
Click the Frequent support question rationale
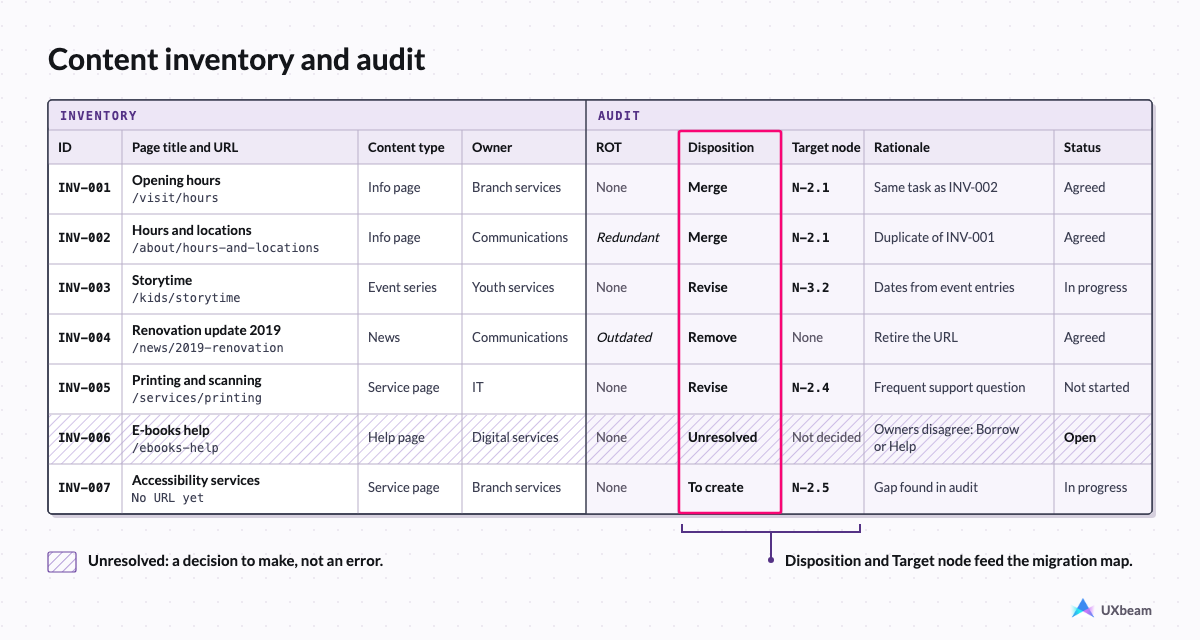coord(950,388)
